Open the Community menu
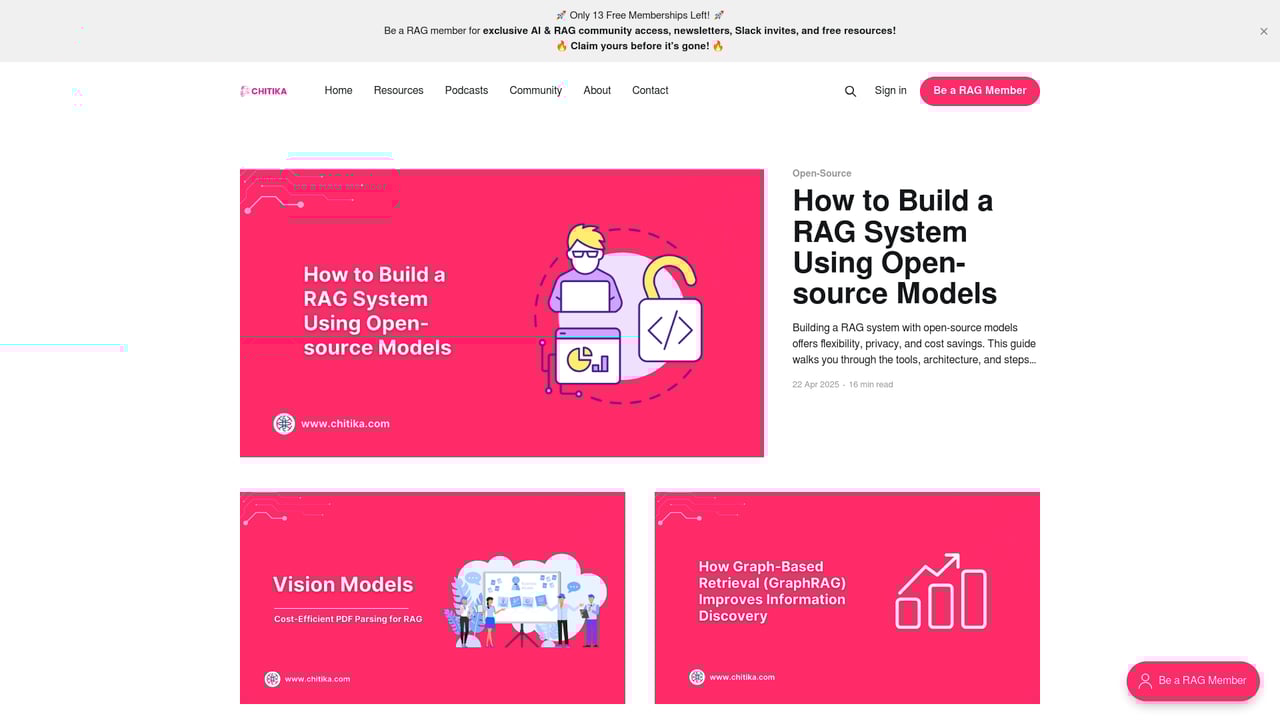Image resolution: width=1280 pixels, height=720 pixels. 535,91
